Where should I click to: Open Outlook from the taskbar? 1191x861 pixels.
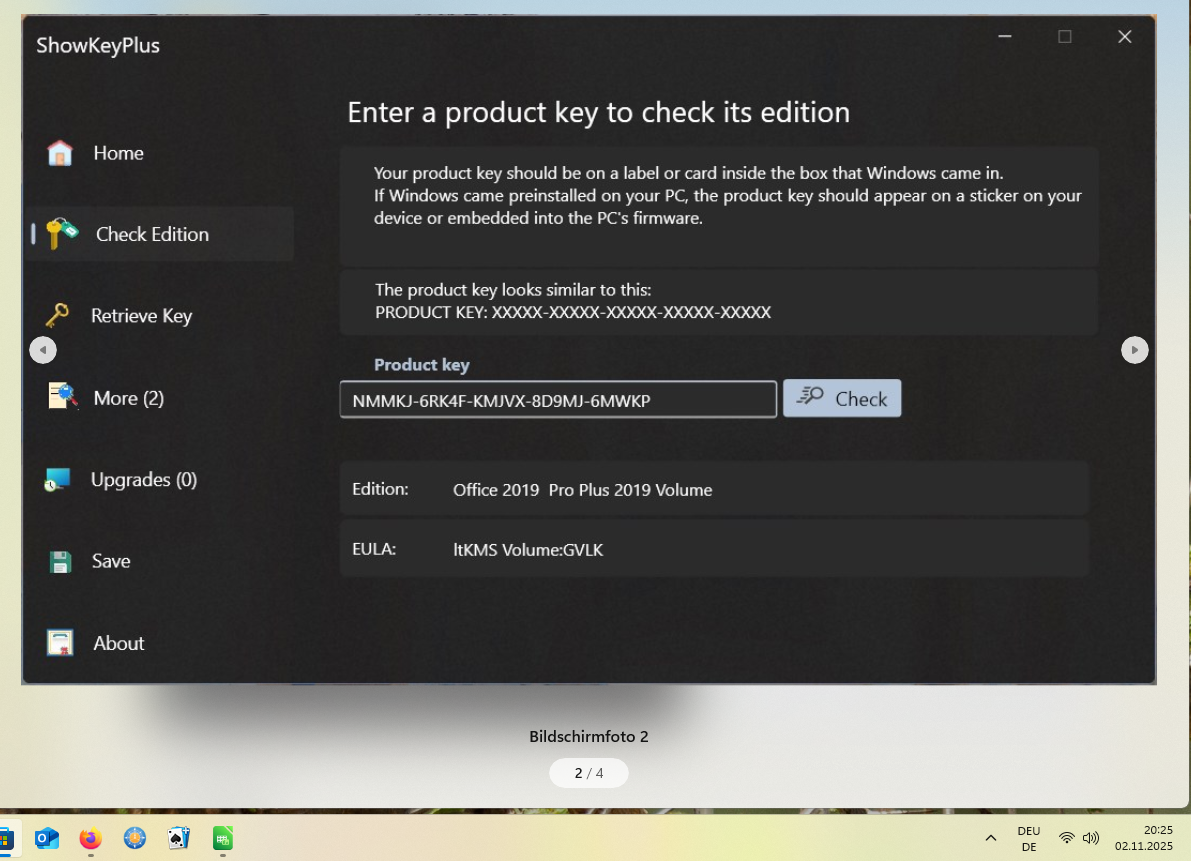tap(46, 838)
